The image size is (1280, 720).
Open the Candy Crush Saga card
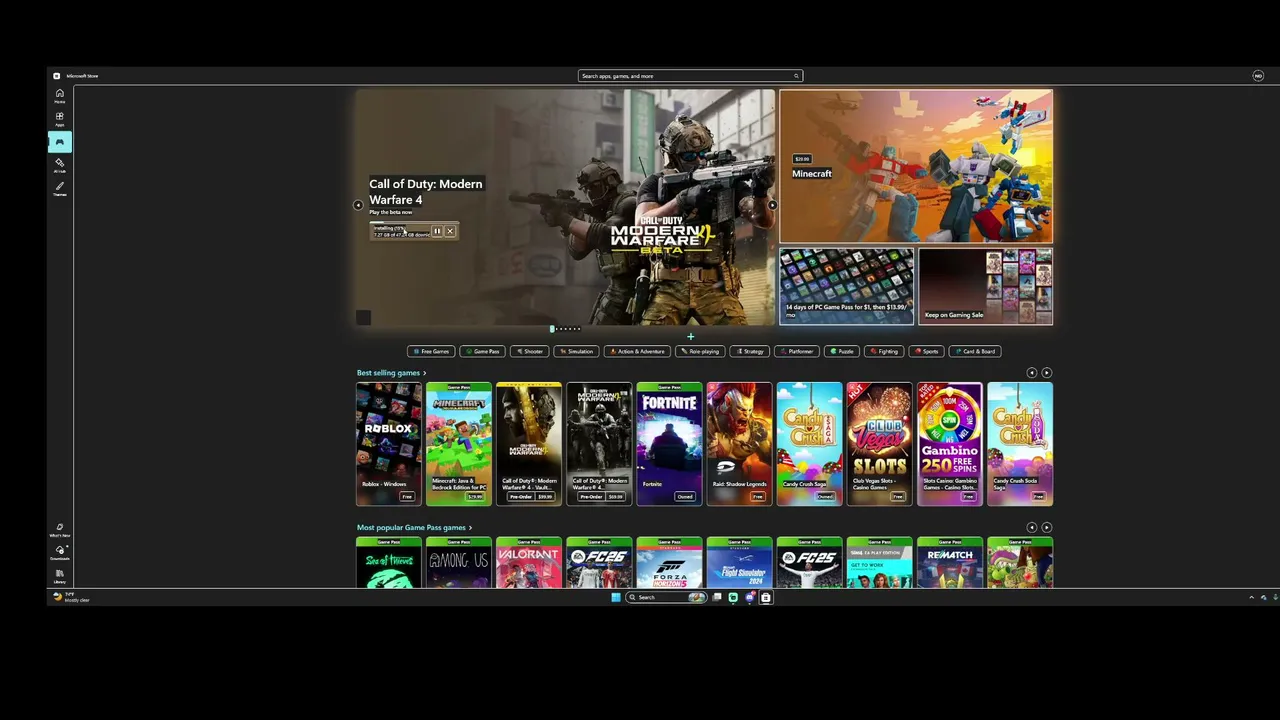[x=809, y=444]
